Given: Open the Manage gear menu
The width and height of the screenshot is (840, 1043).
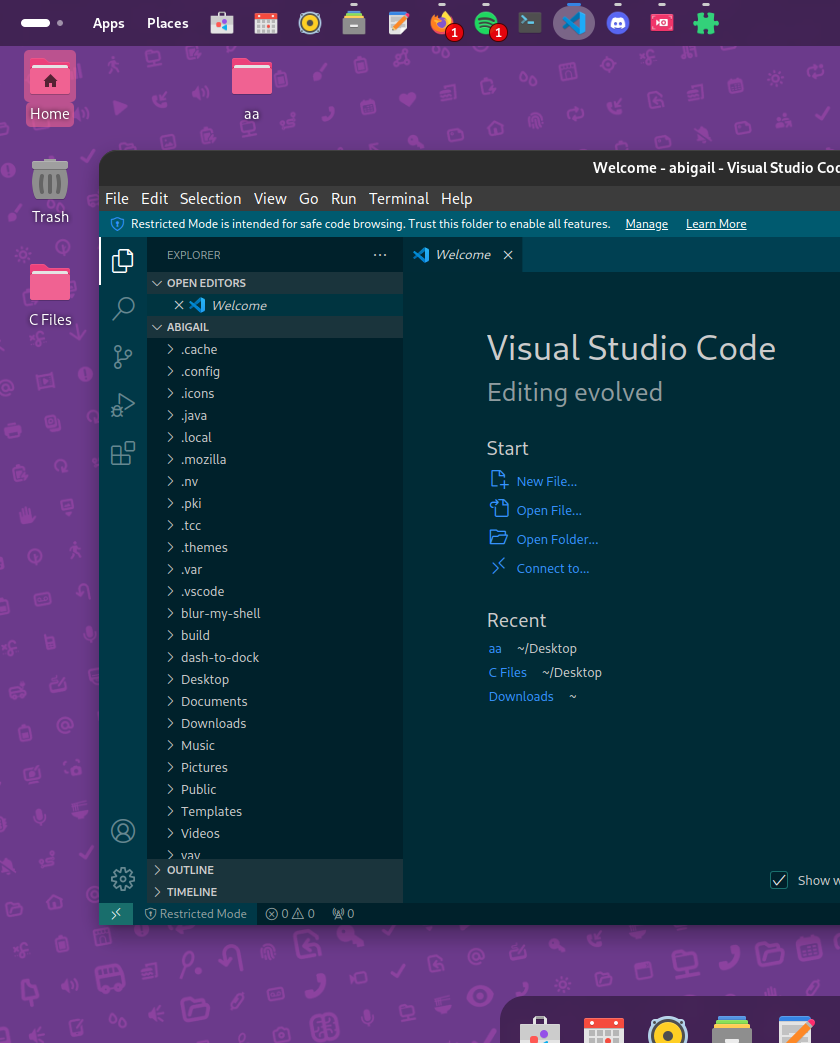Looking at the screenshot, I should coord(123,879).
